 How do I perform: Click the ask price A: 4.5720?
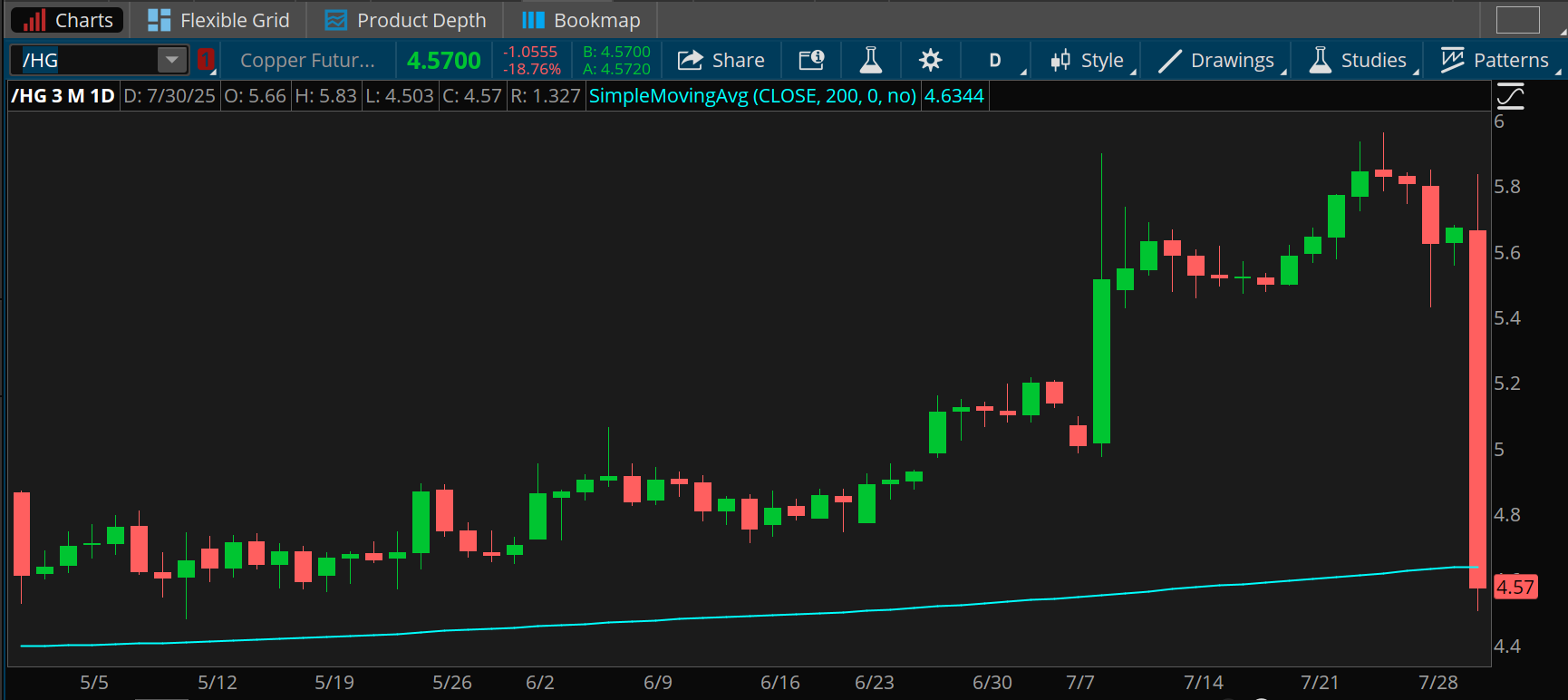pyautogui.click(x=616, y=69)
